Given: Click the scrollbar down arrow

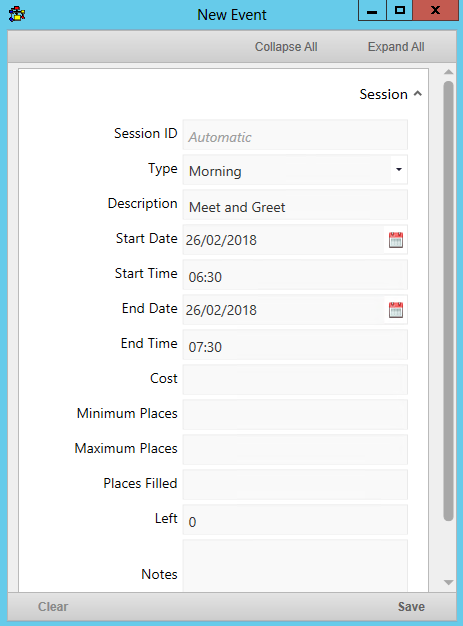Looking at the screenshot, I should [448, 582].
